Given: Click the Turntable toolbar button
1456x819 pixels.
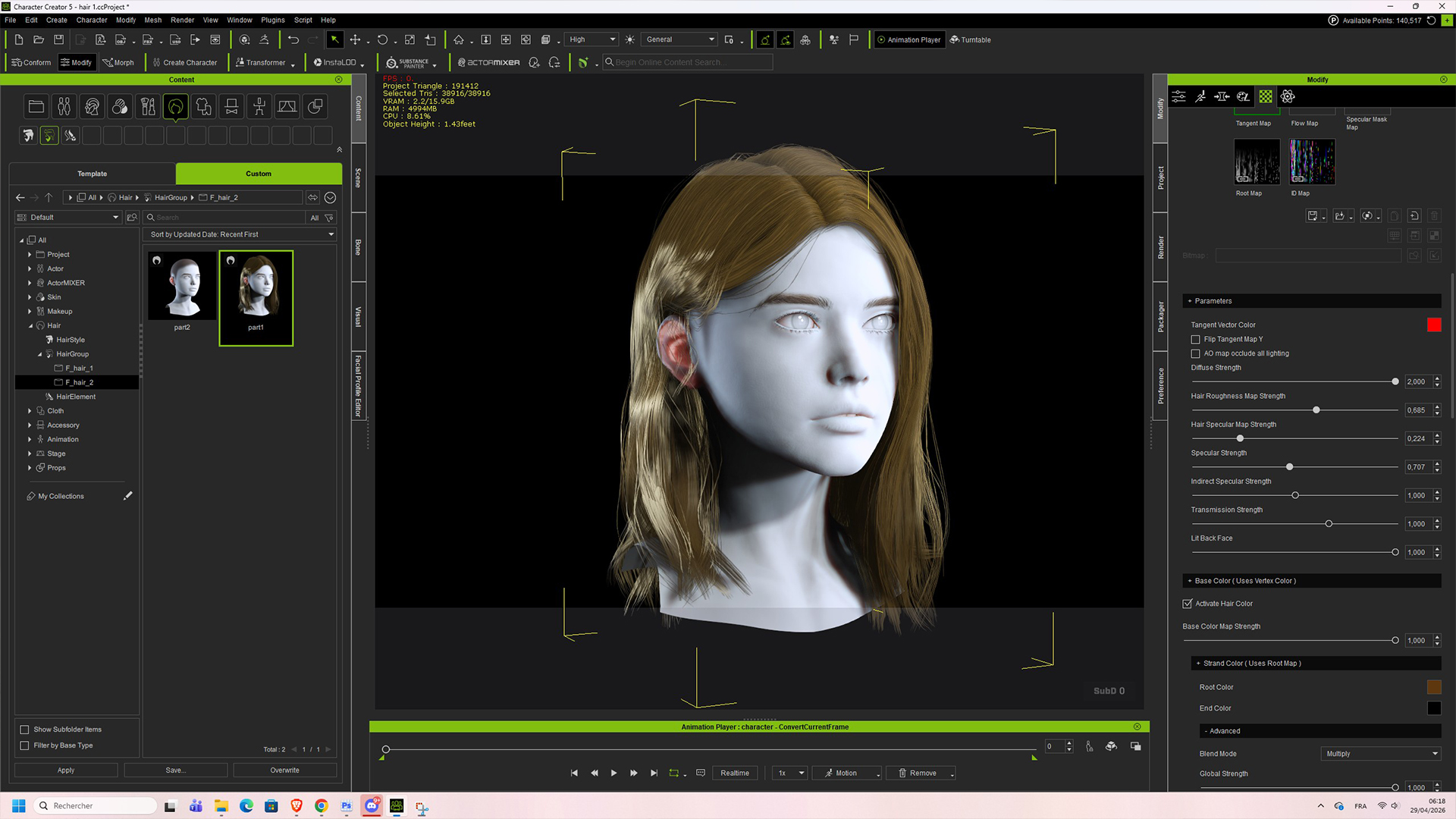Looking at the screenshot, I should (971, 39).
